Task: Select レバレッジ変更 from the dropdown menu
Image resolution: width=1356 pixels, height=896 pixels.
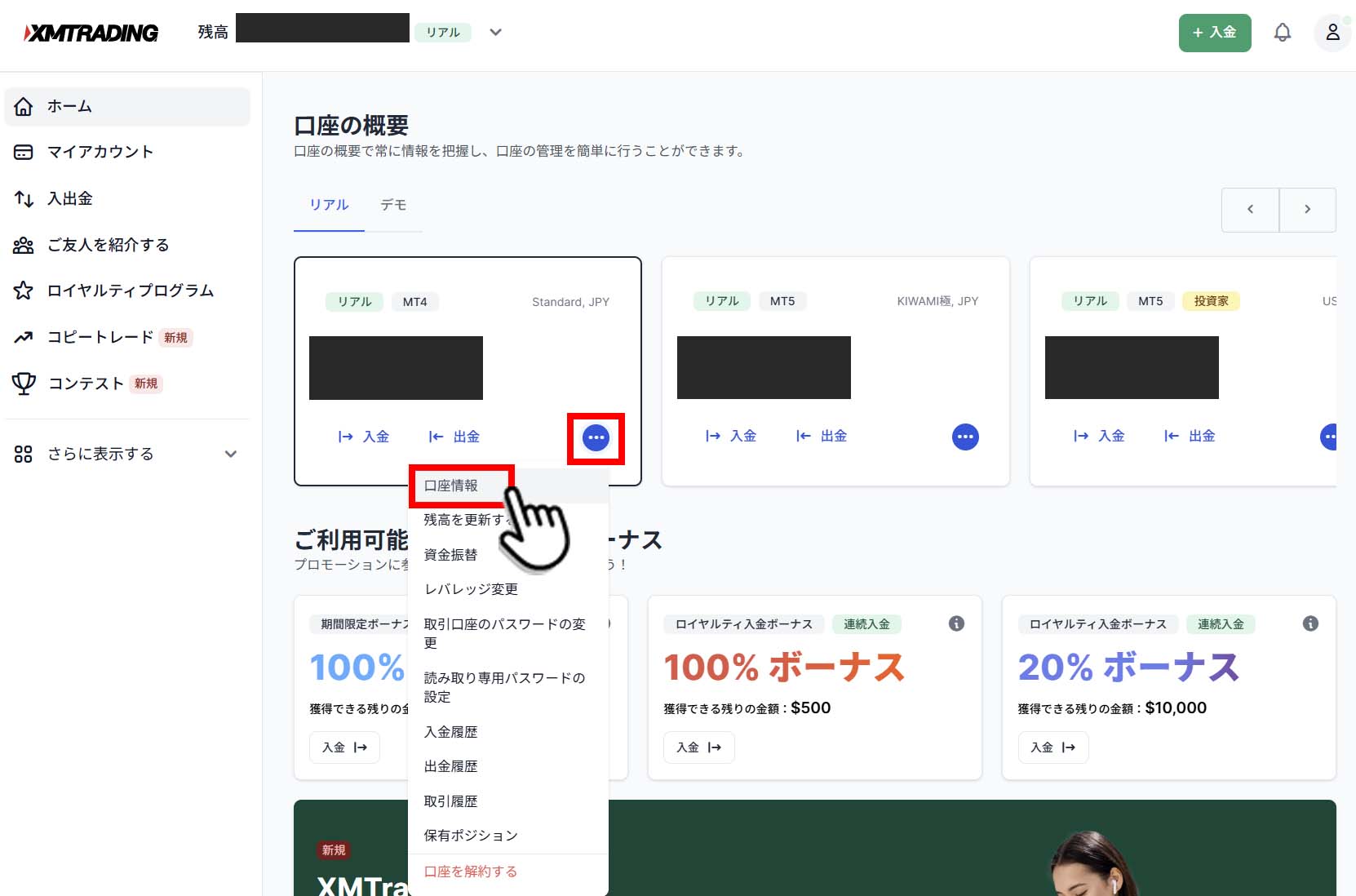Action: (x=508, y=589)
